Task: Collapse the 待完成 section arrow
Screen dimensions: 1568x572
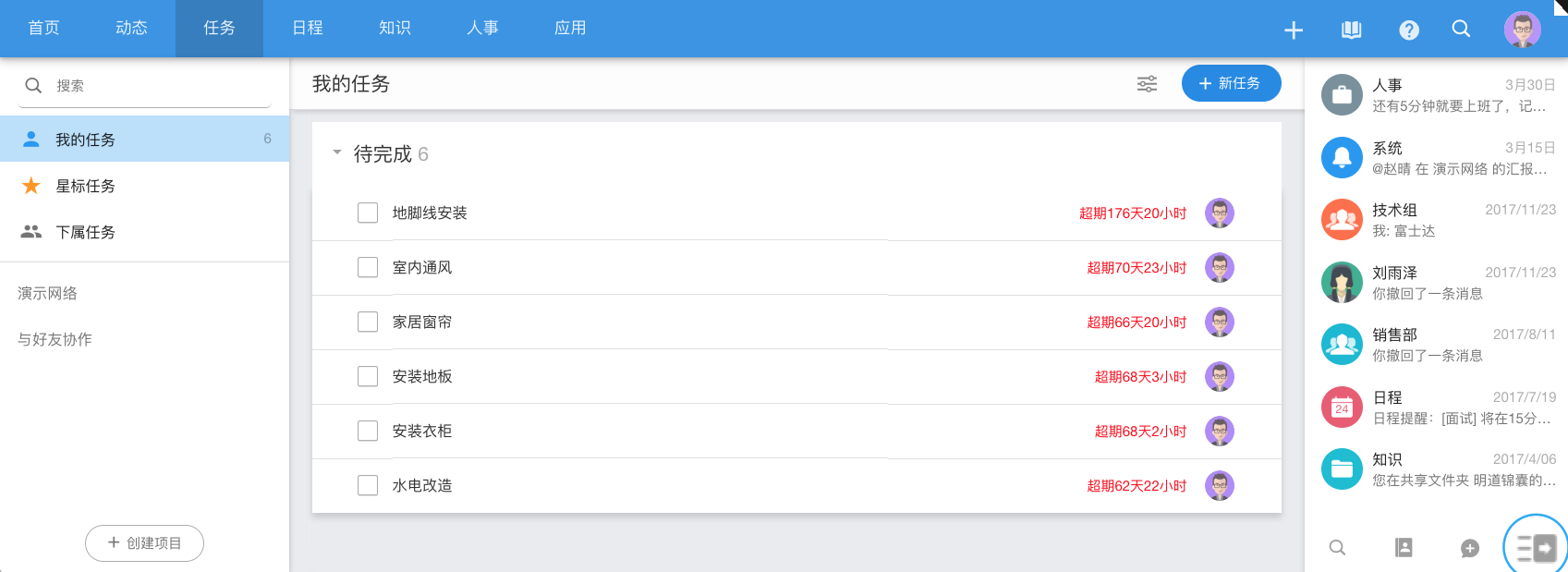Action: [x=337, y=152]
